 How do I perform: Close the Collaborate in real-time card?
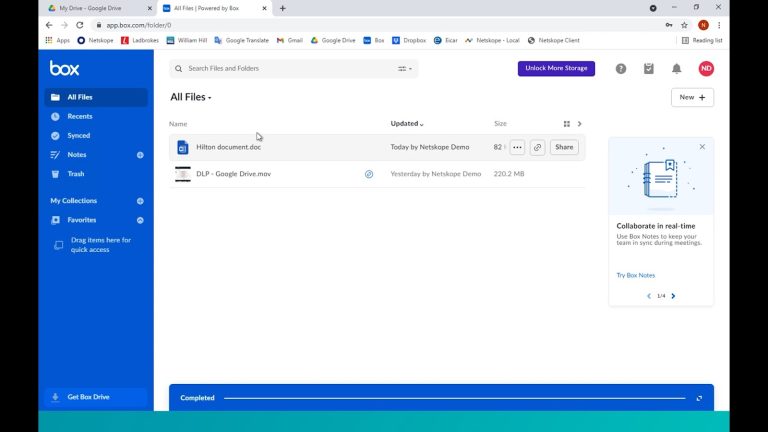[702, 147]
